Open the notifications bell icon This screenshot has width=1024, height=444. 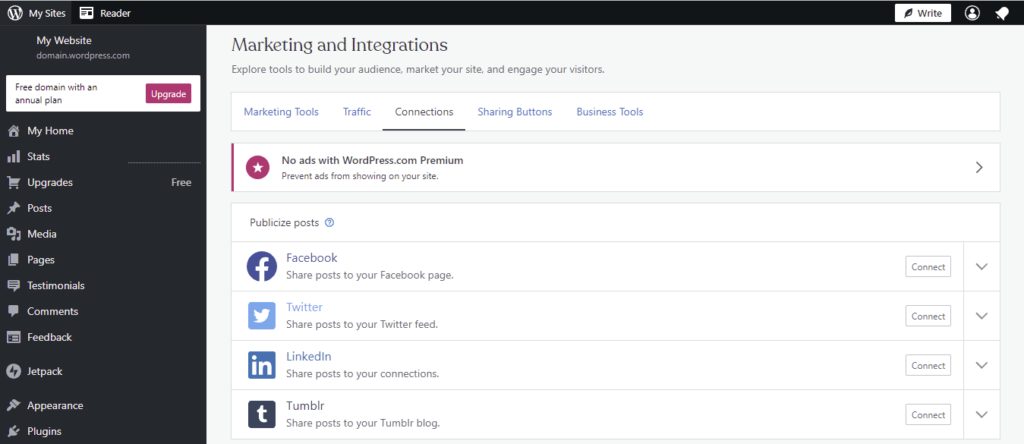pos(1002,13)
